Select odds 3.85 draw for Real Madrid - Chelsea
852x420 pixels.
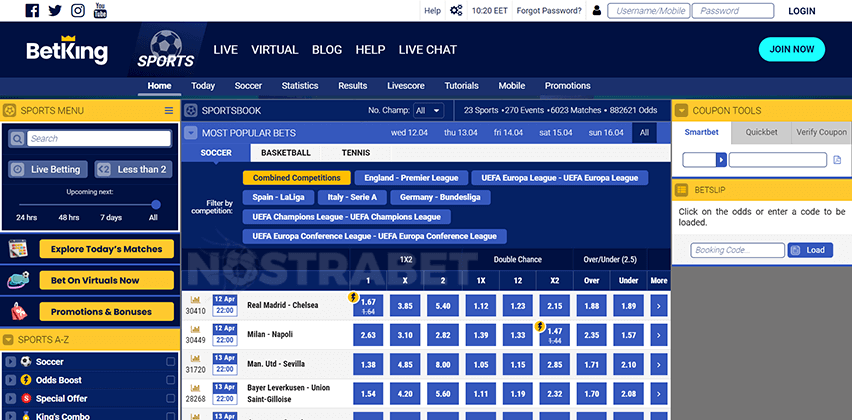(x=405, y=306)
